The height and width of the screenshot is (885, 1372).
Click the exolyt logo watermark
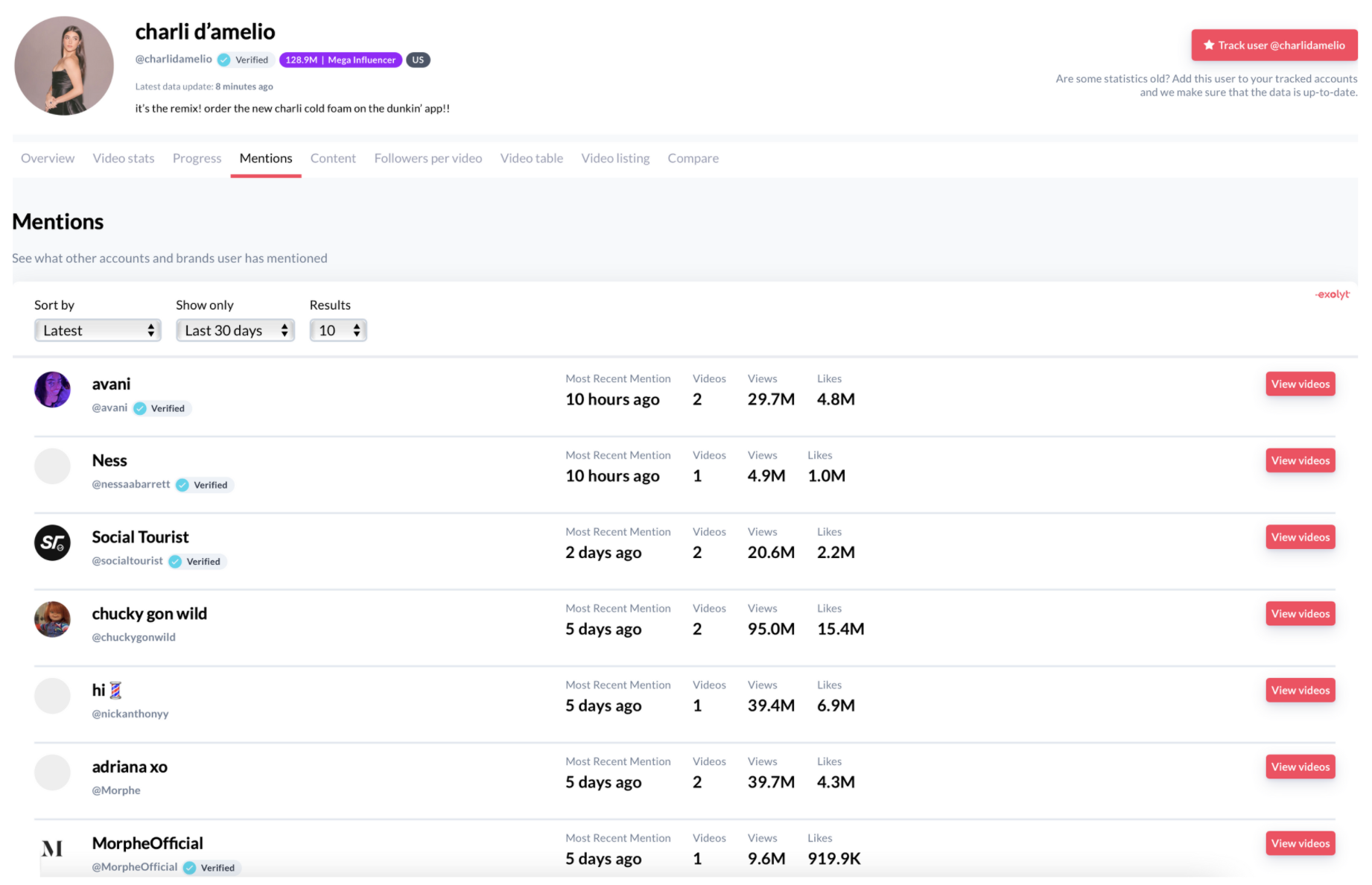1332,294
